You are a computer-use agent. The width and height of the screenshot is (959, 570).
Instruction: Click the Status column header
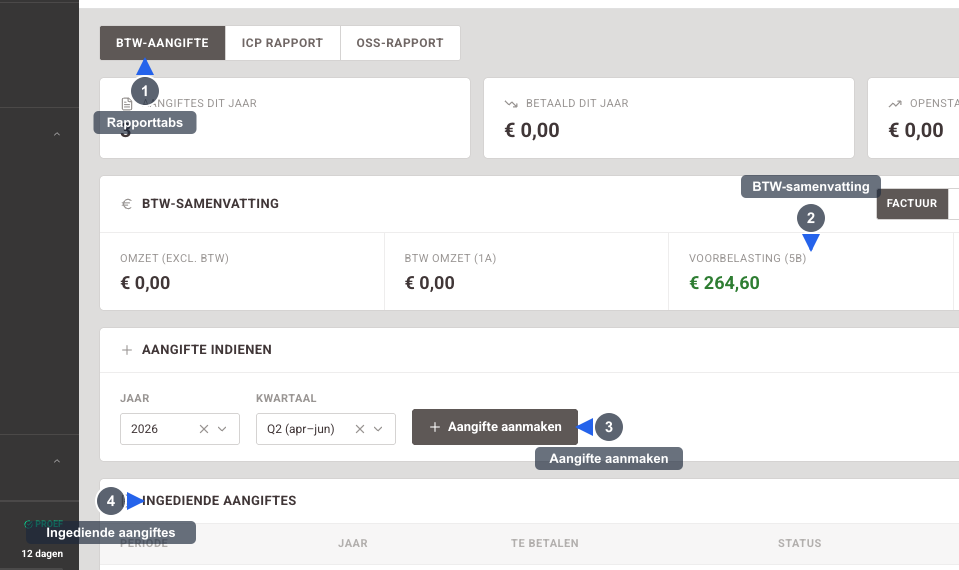(799, 543)
